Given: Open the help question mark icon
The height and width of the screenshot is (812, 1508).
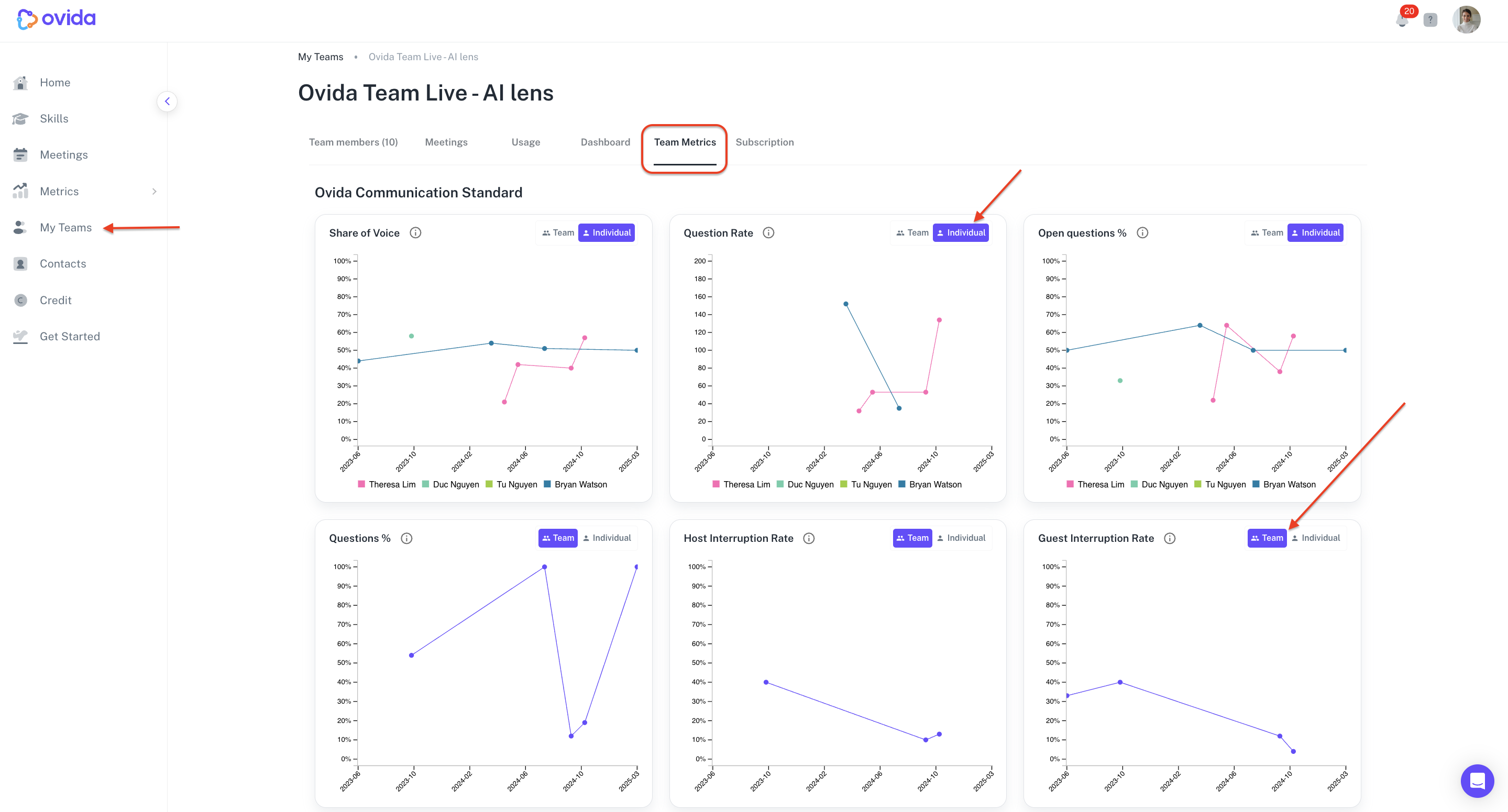Looking at the screenshot, I should point(1430,20).
